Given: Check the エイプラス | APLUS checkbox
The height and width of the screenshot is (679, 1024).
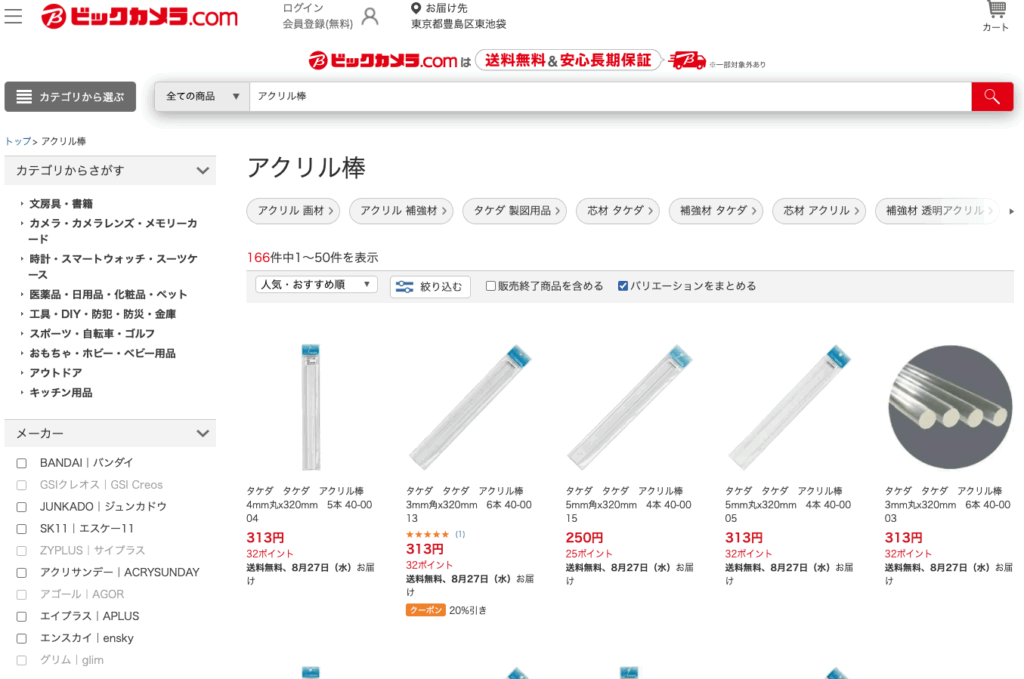Looking at the screenshot, I should 22,616.
